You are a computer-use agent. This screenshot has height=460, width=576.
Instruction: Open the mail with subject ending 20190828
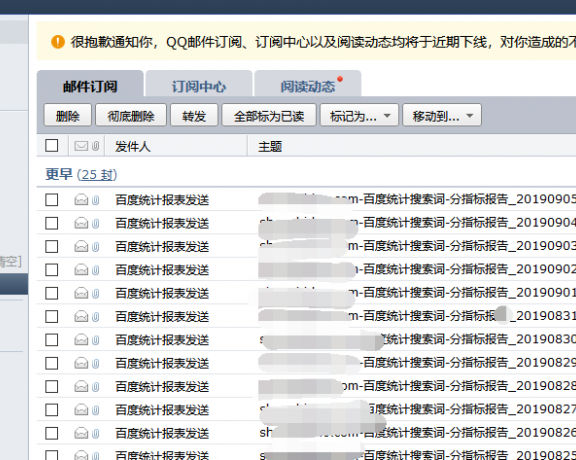417,386
